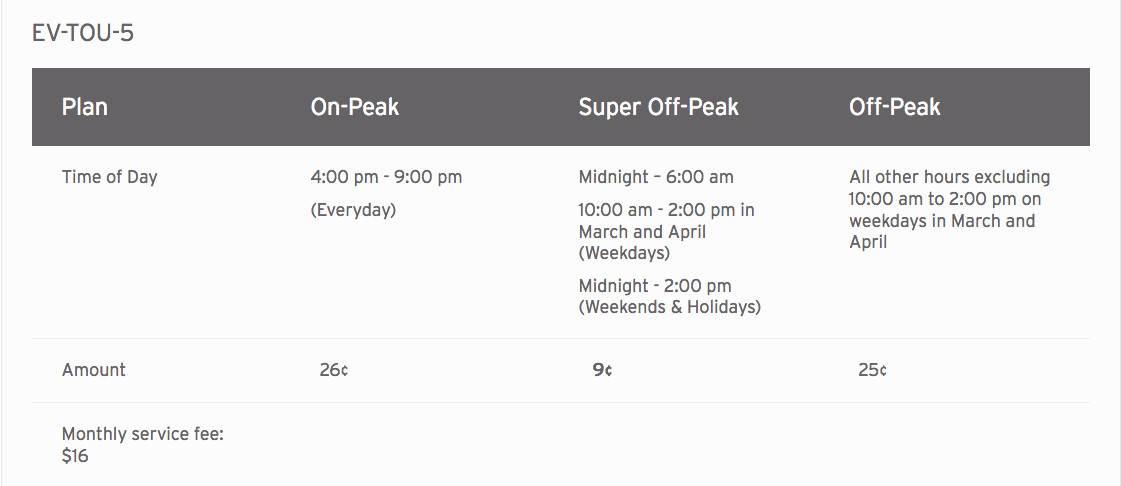The height and width of the screenshot is (486, 1121).
Task: Click the Super Off-Peak column header
Action: pyautogui.click(x=658, y=107)
